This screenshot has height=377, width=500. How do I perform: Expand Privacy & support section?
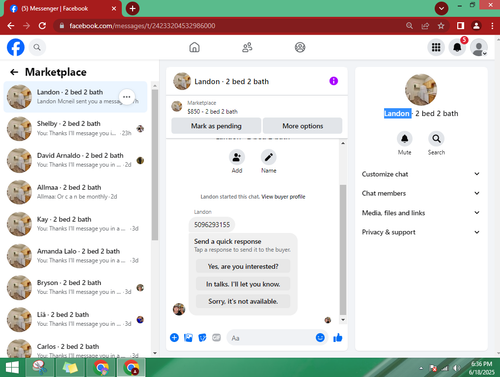coord(421,232)
